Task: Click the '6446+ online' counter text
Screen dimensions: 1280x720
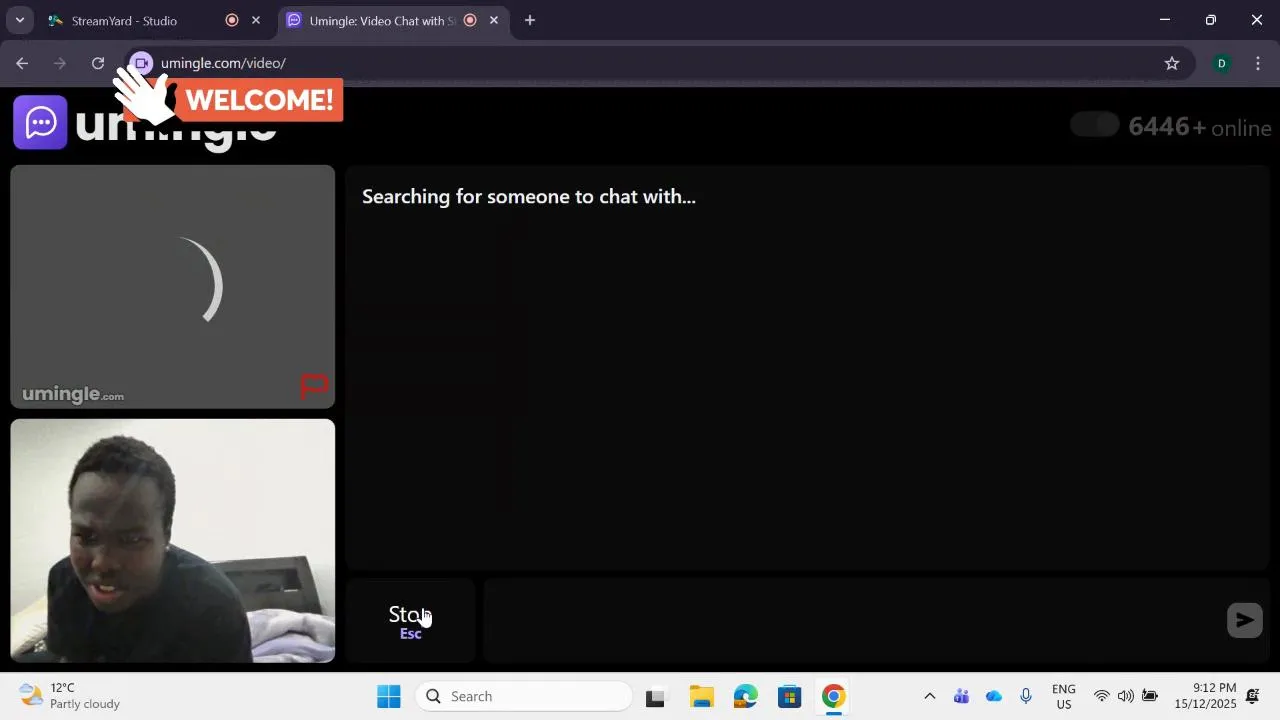Action: [1200, 127]
